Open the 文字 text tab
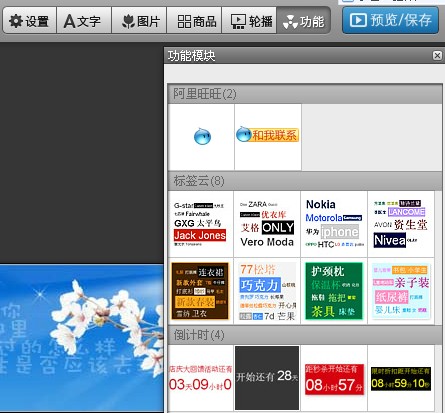Screen dimensions: 445x413 click(x=84, y=21)
